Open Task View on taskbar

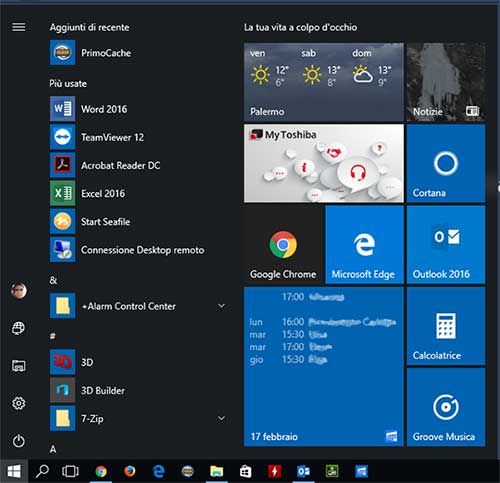click(x=70, y=471)
